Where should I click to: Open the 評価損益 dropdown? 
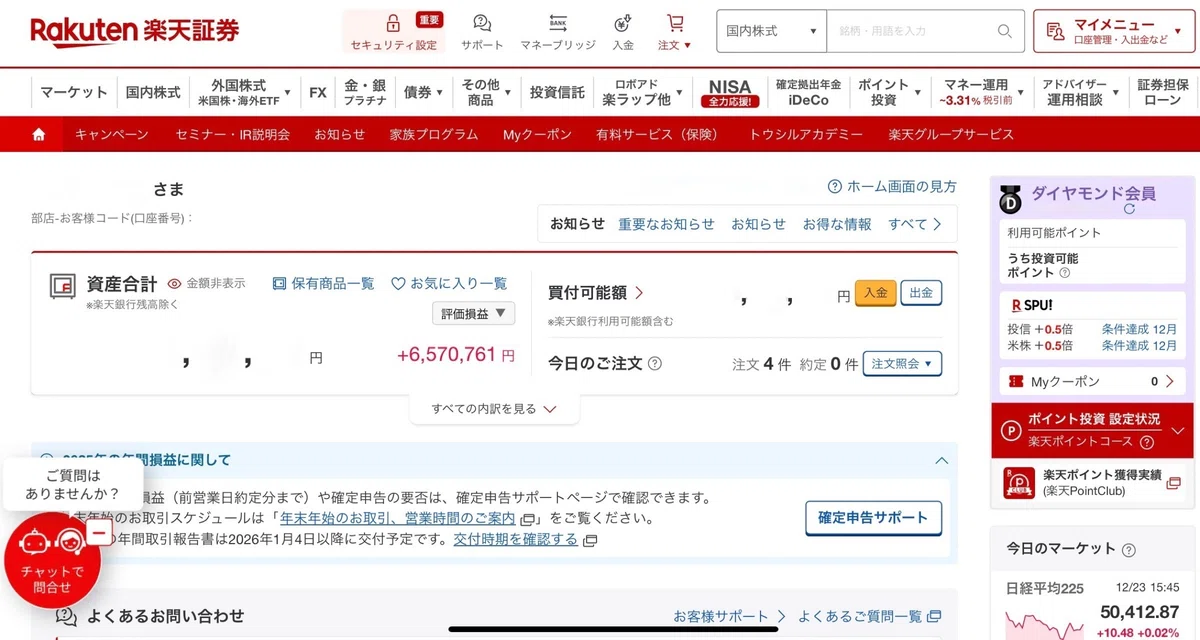pyautogui.click(x=474, y=313)
